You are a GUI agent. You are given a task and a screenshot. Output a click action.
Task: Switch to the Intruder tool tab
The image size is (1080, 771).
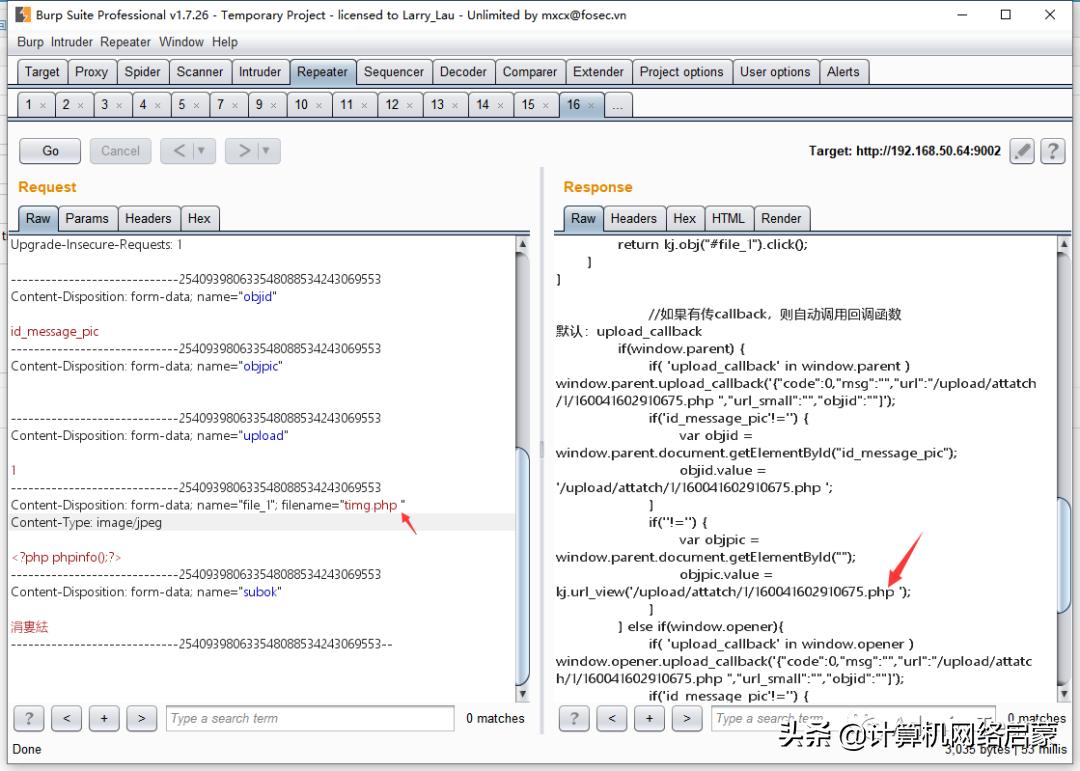pyautogui.click(x=260, y=72)
